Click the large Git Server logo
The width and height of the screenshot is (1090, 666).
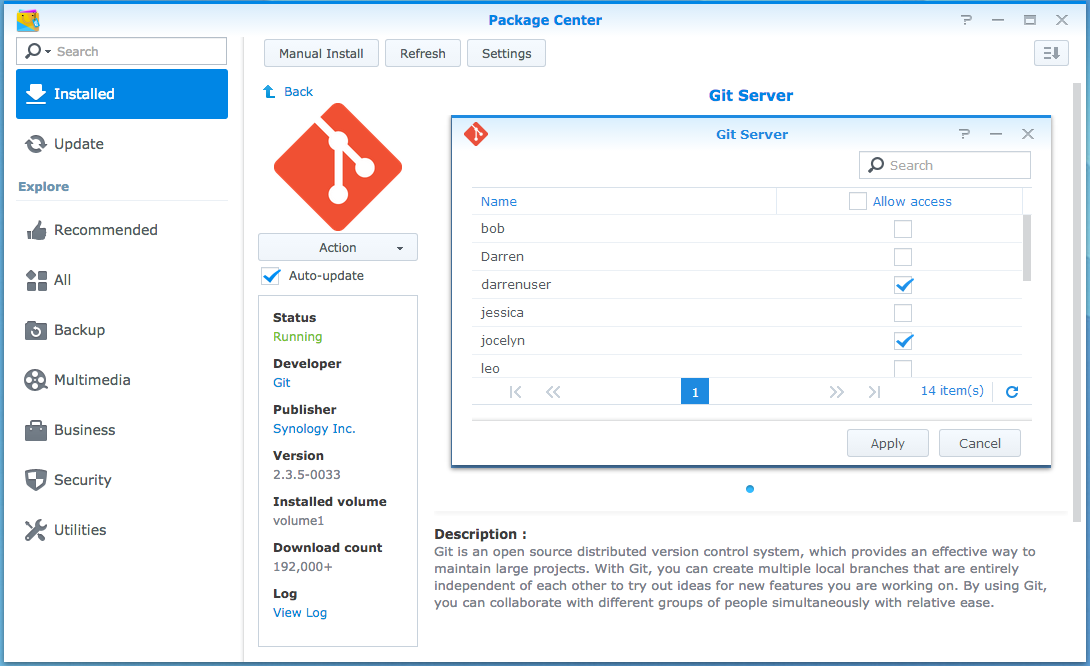coord(338,167)
